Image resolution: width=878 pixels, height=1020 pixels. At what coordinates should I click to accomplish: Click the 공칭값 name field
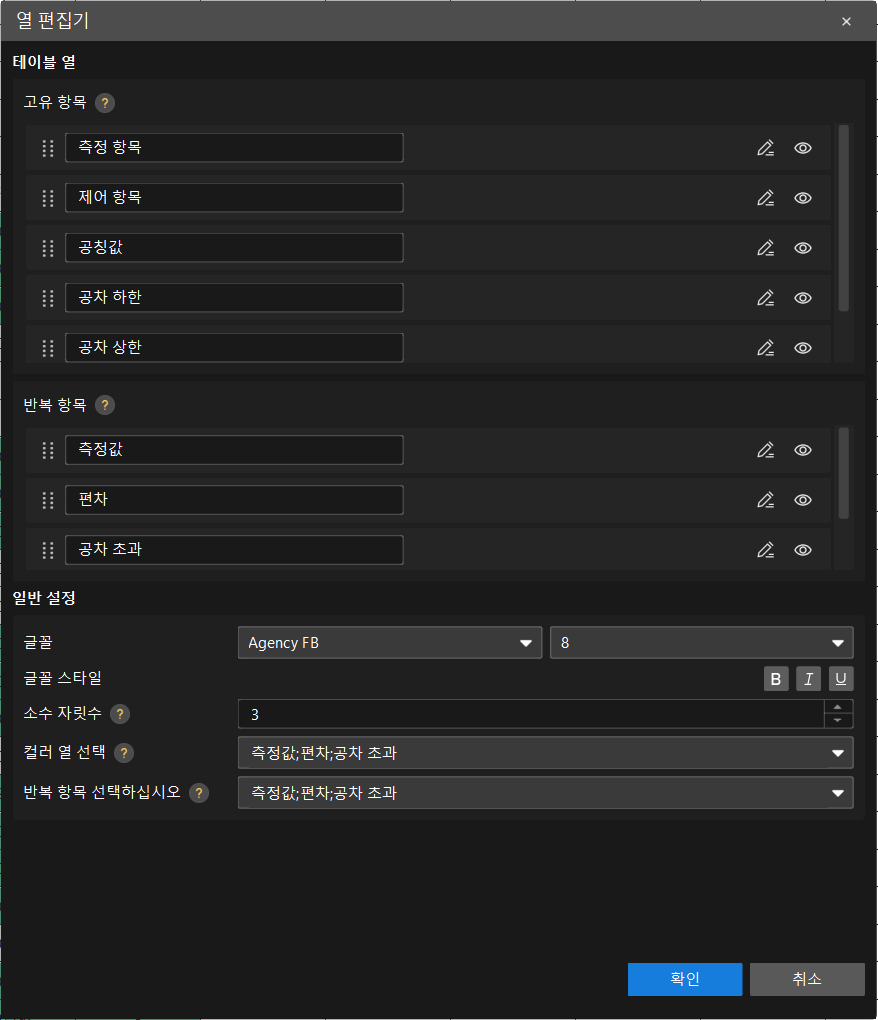[234, 248]
